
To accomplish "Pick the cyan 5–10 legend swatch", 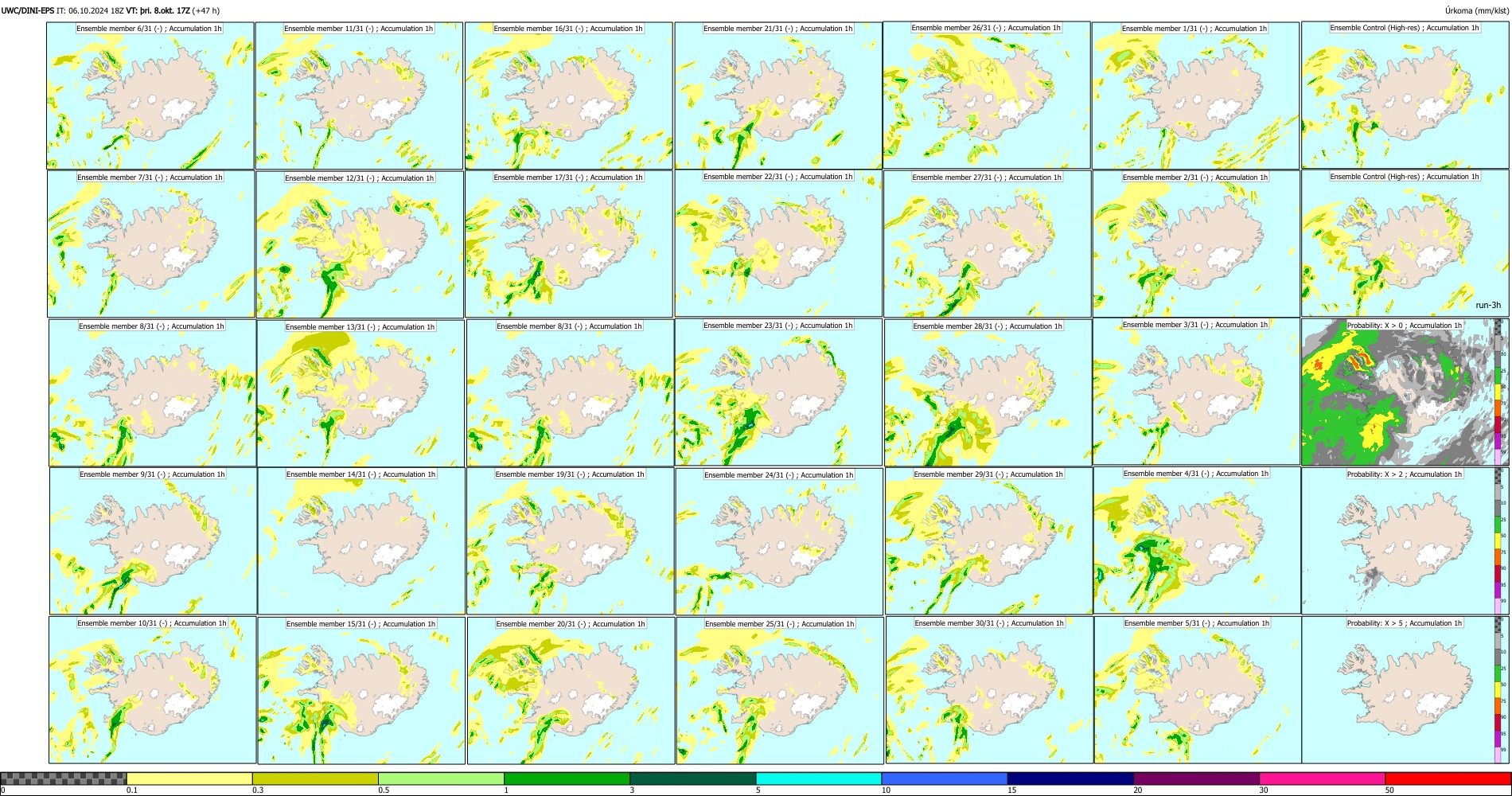I will [819, 778].
